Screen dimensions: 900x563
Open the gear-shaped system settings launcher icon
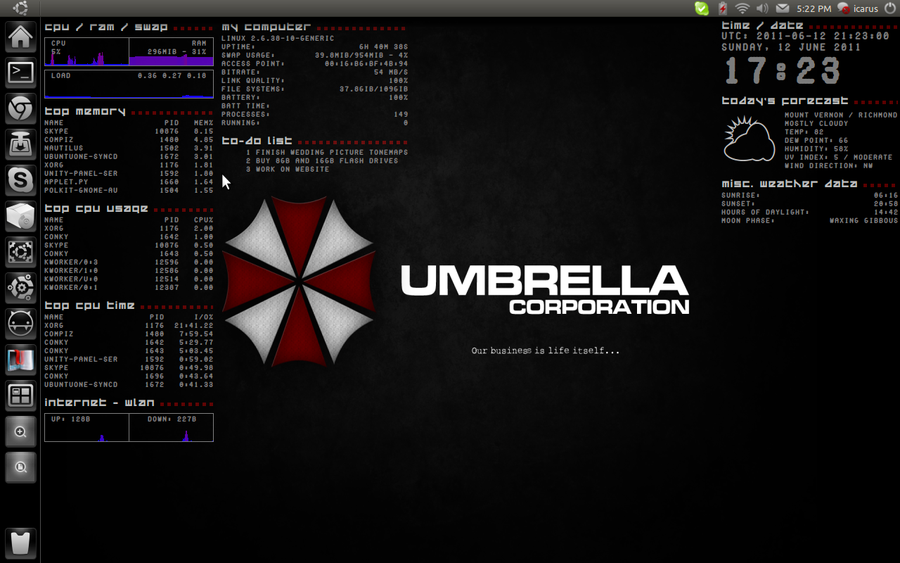[20, 288]
